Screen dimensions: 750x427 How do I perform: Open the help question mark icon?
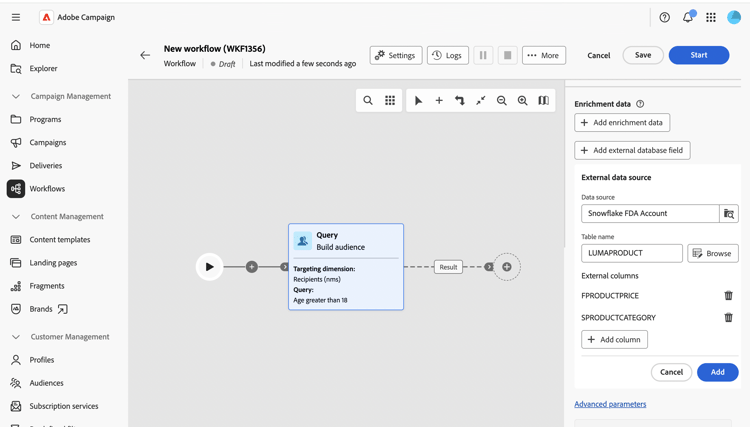tap(664, 17)
